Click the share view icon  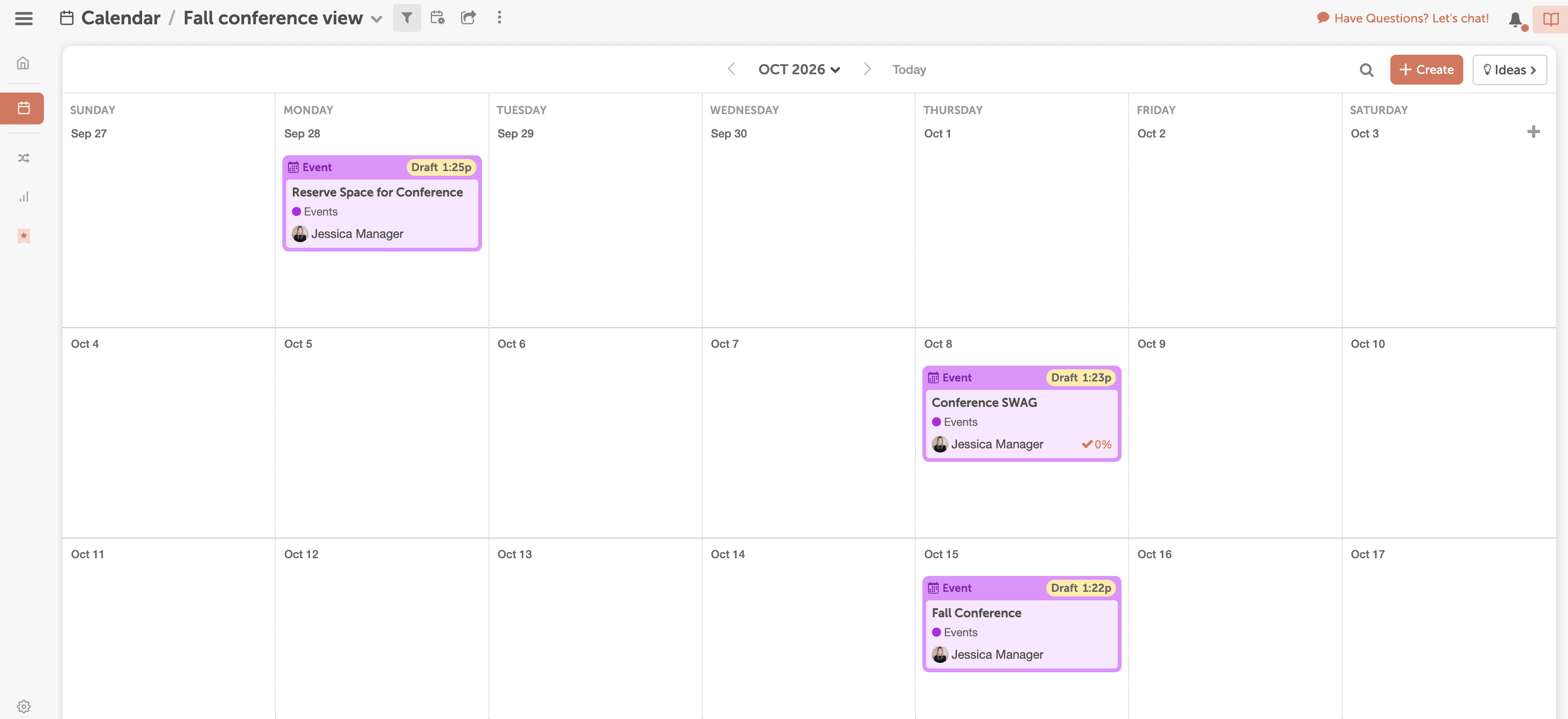click(x=468, y=18)
